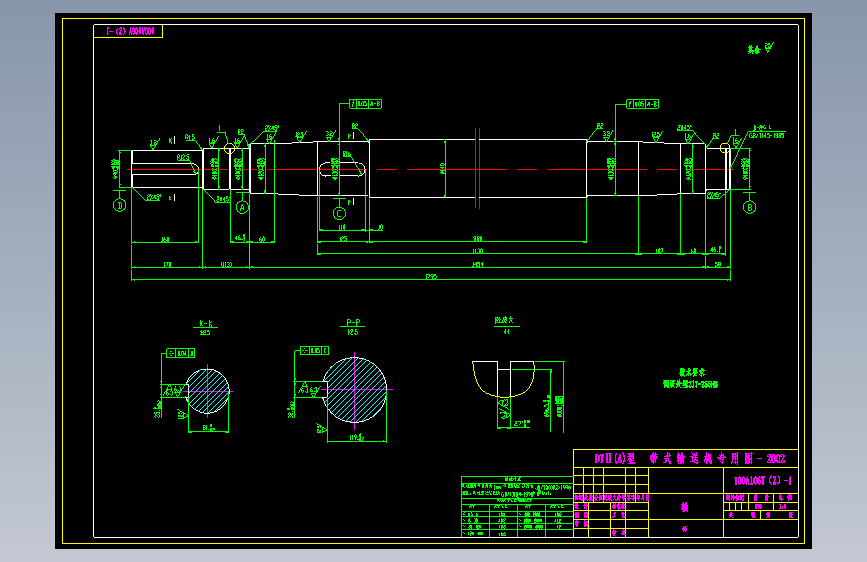
Task: Select the P-P hatched cross-section circle
Action: point(354,389)
